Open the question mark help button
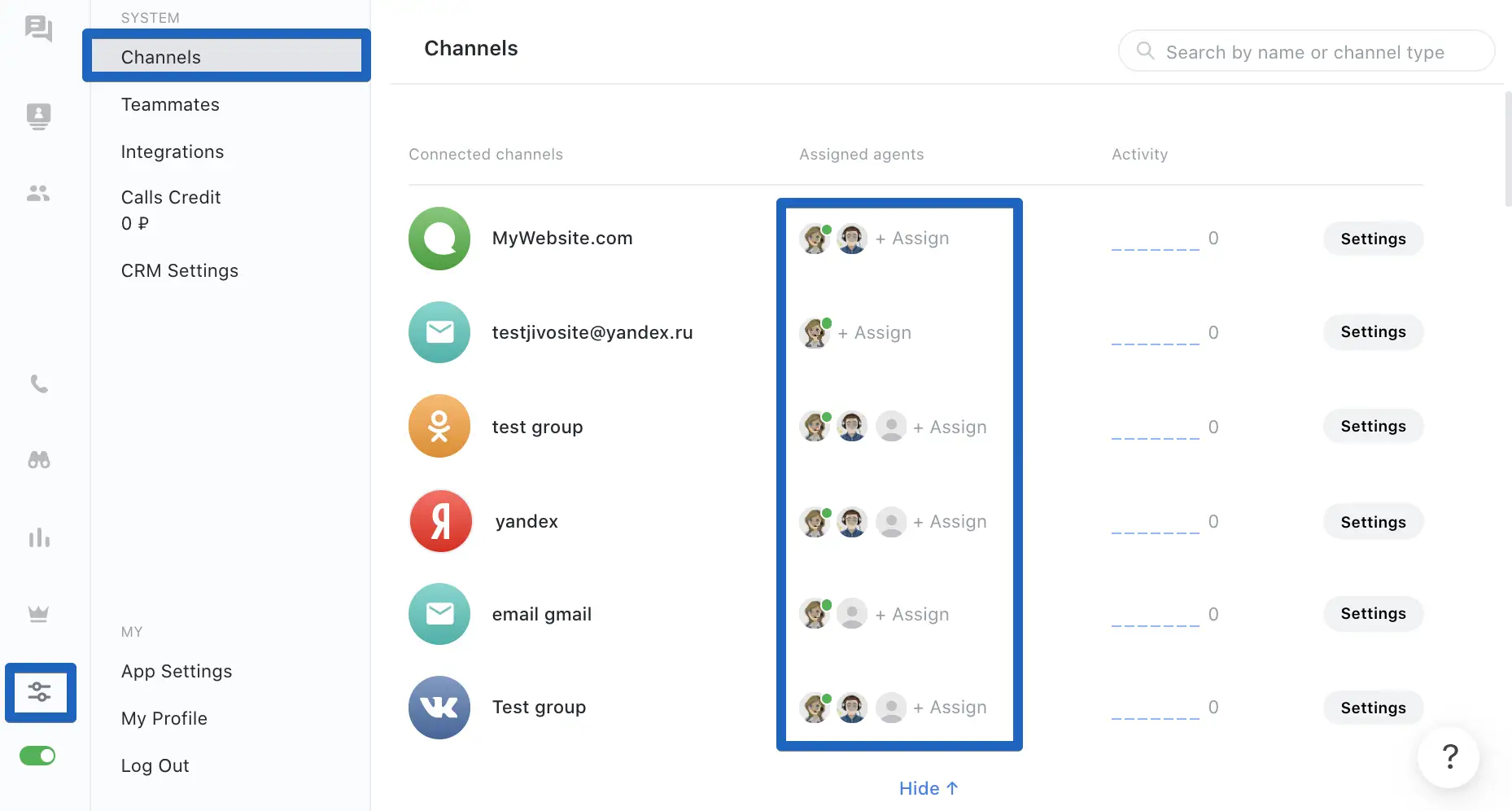This screenshot has height=811, width=1512. [1449, 756]
